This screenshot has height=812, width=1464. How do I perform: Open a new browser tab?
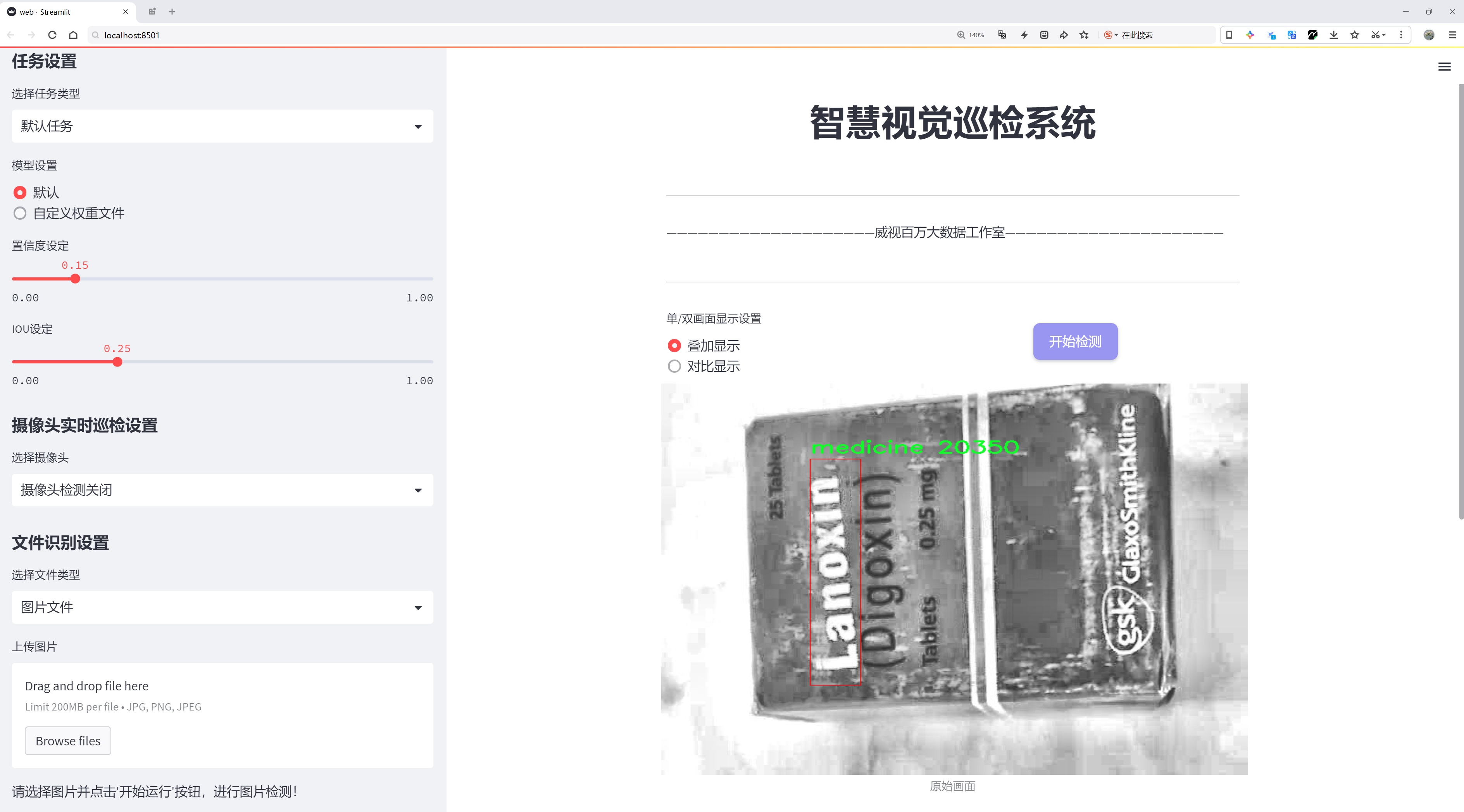172,11
